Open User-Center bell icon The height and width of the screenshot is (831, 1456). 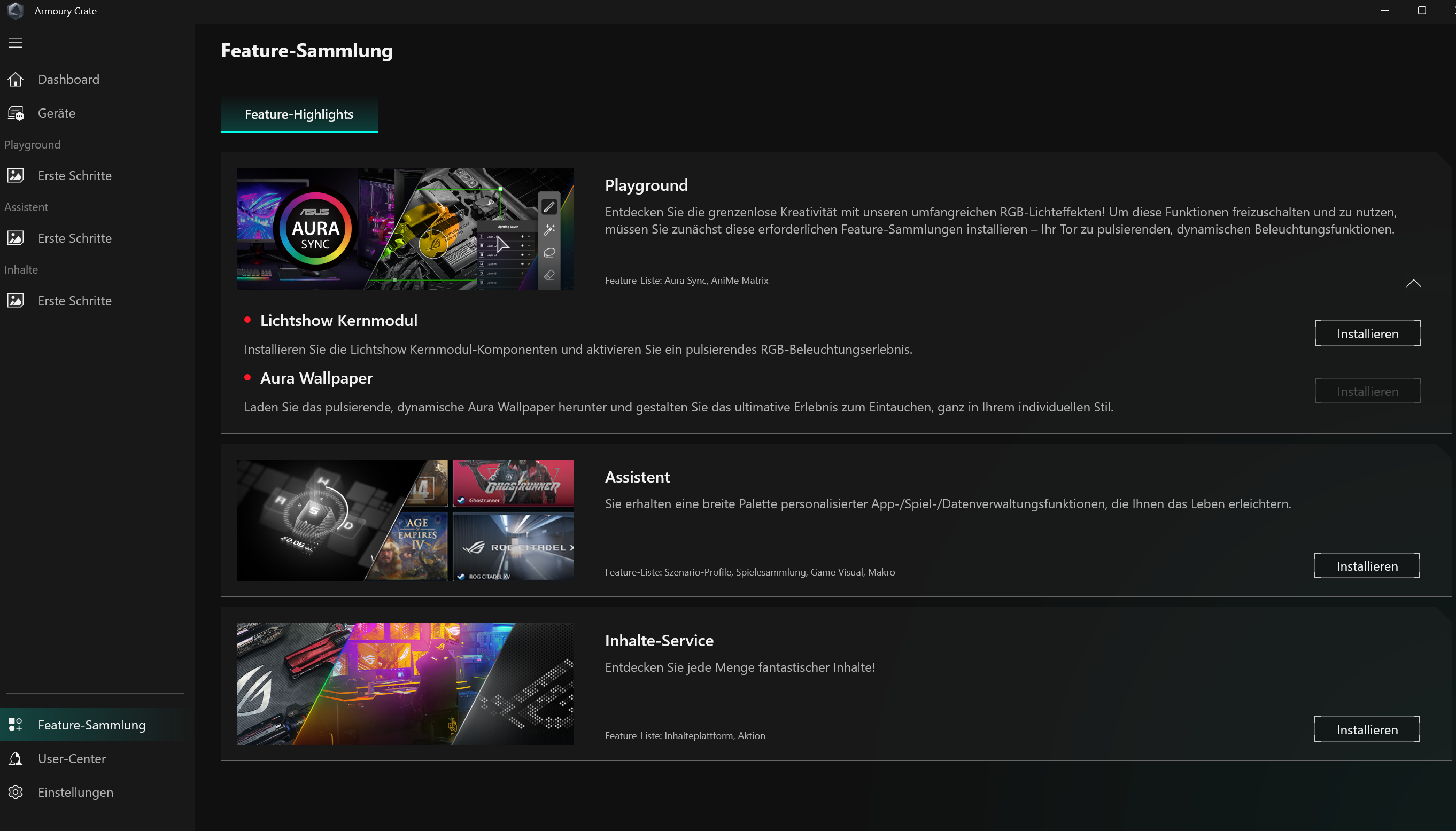pyautogui.click(x=16, y=758)
